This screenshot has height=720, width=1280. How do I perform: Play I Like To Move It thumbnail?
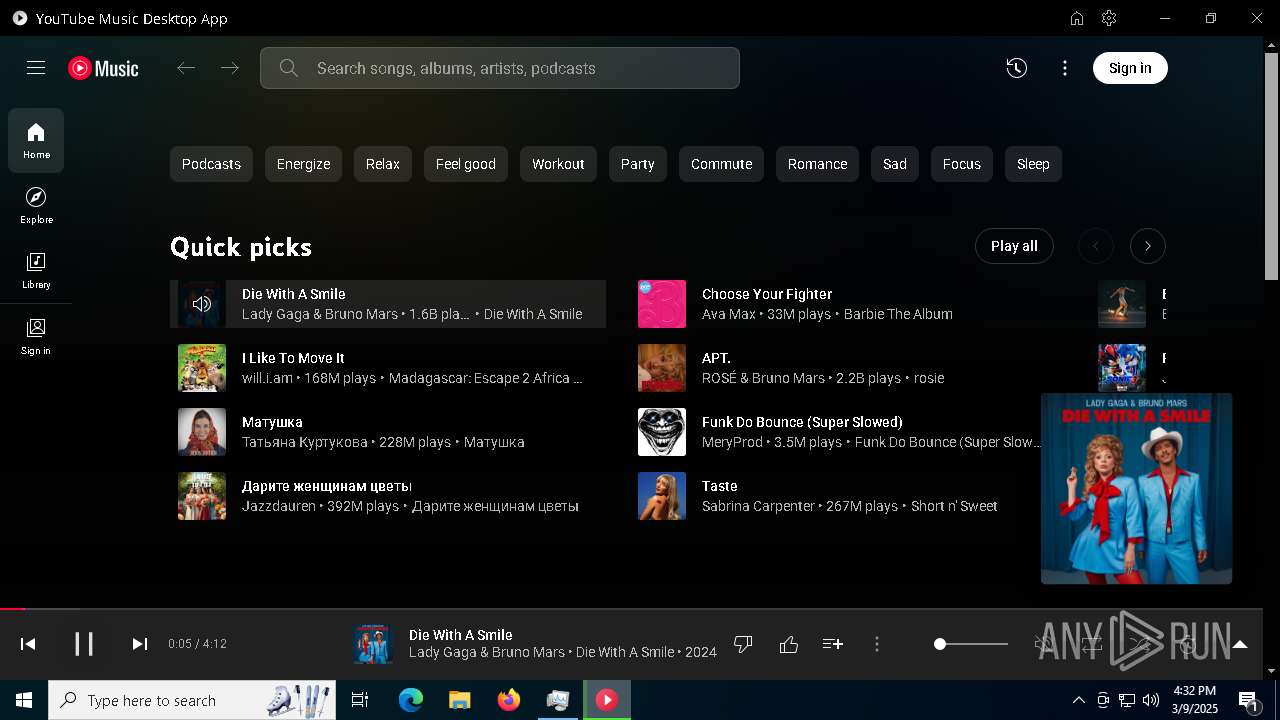pos(202,368)
